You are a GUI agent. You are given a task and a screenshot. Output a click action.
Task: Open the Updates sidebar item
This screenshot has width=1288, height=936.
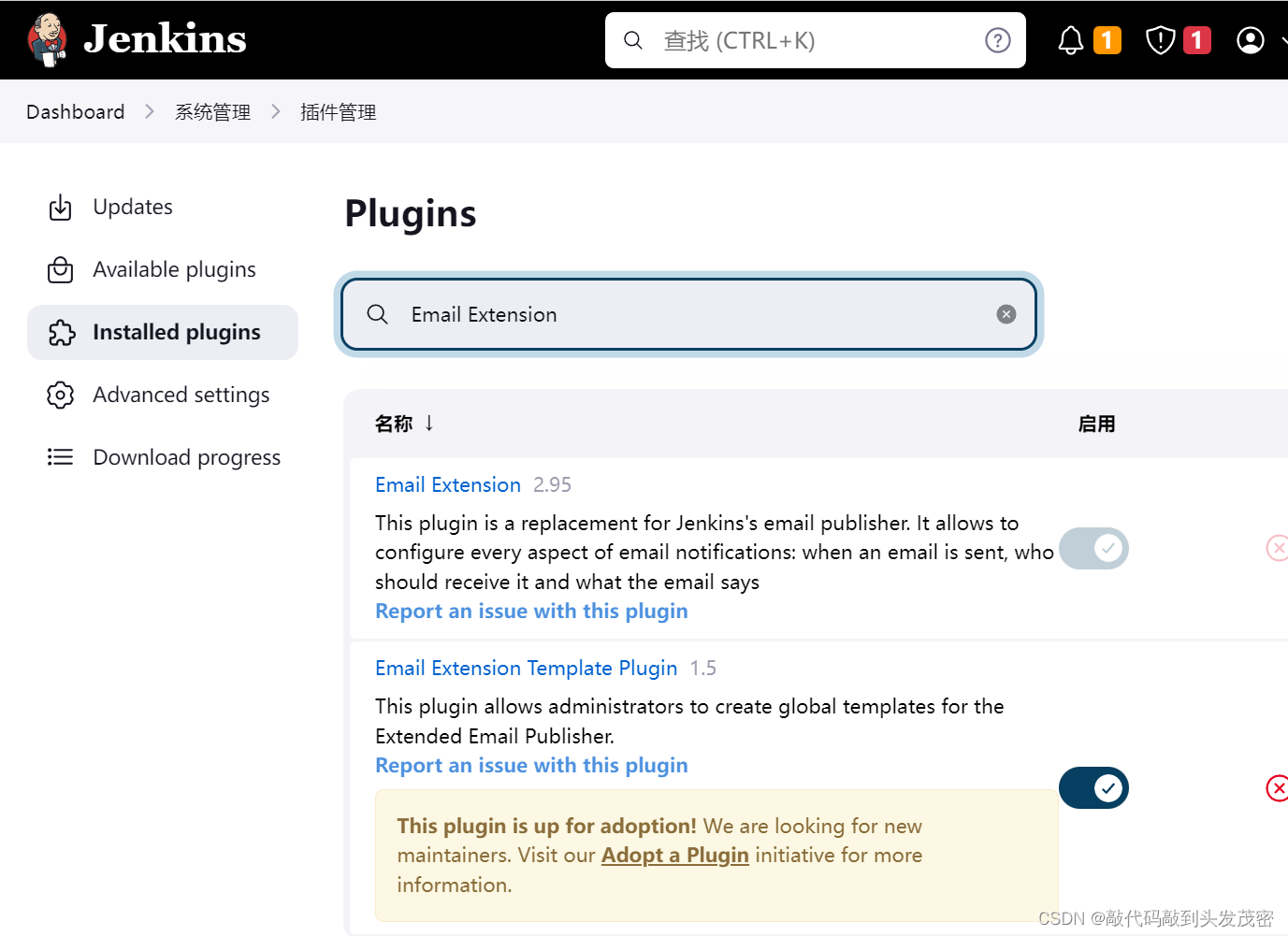coord(163,207)
